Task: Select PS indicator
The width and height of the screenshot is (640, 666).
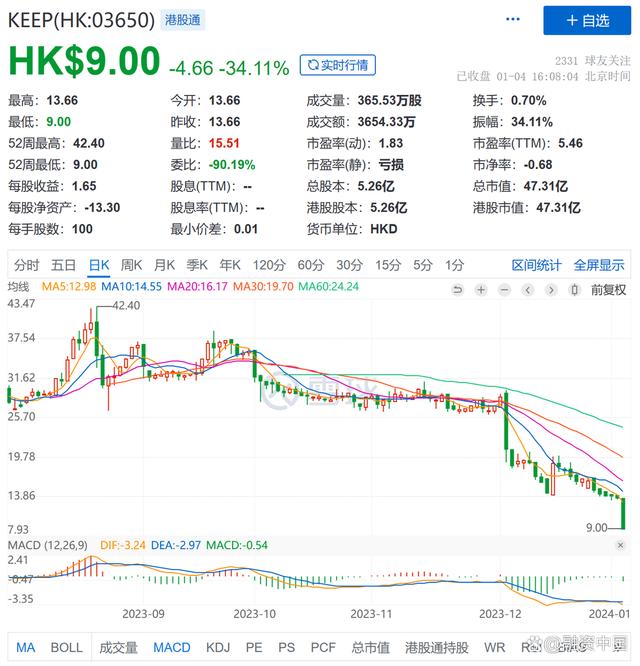Action: pyautogui.click(x=286, y=647)
